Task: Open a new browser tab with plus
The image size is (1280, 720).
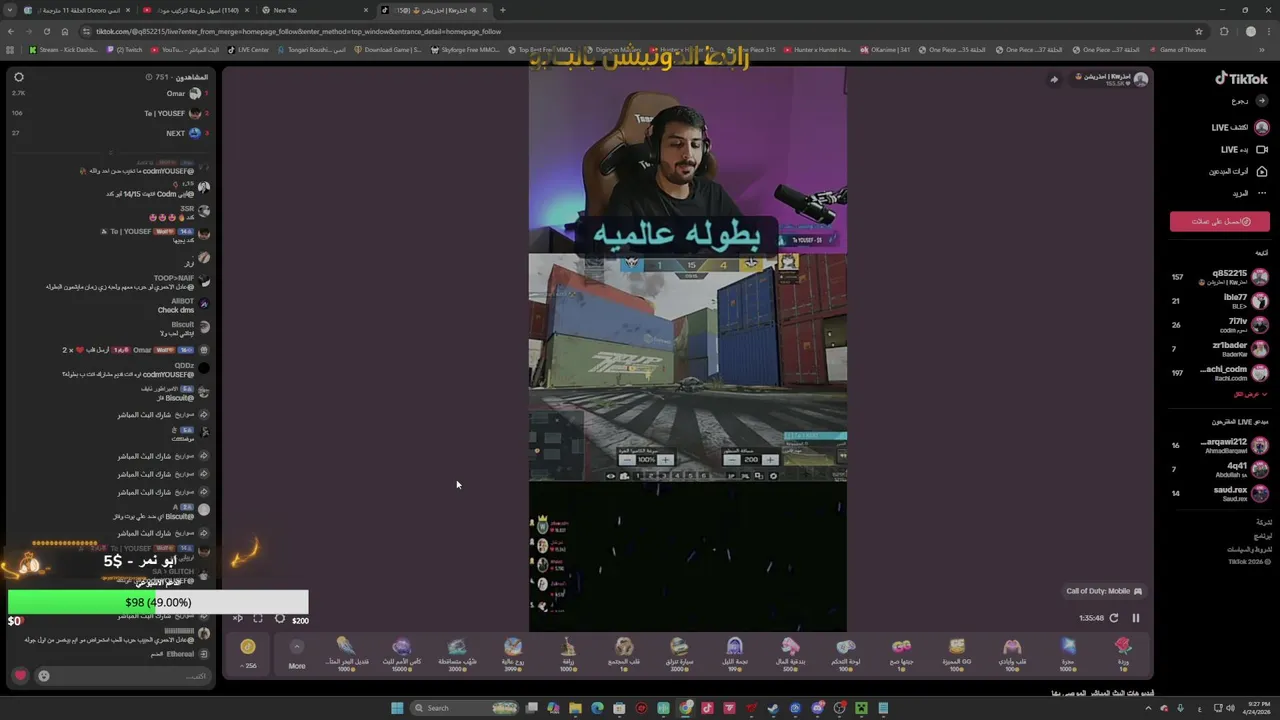Action: click(502, 10)
